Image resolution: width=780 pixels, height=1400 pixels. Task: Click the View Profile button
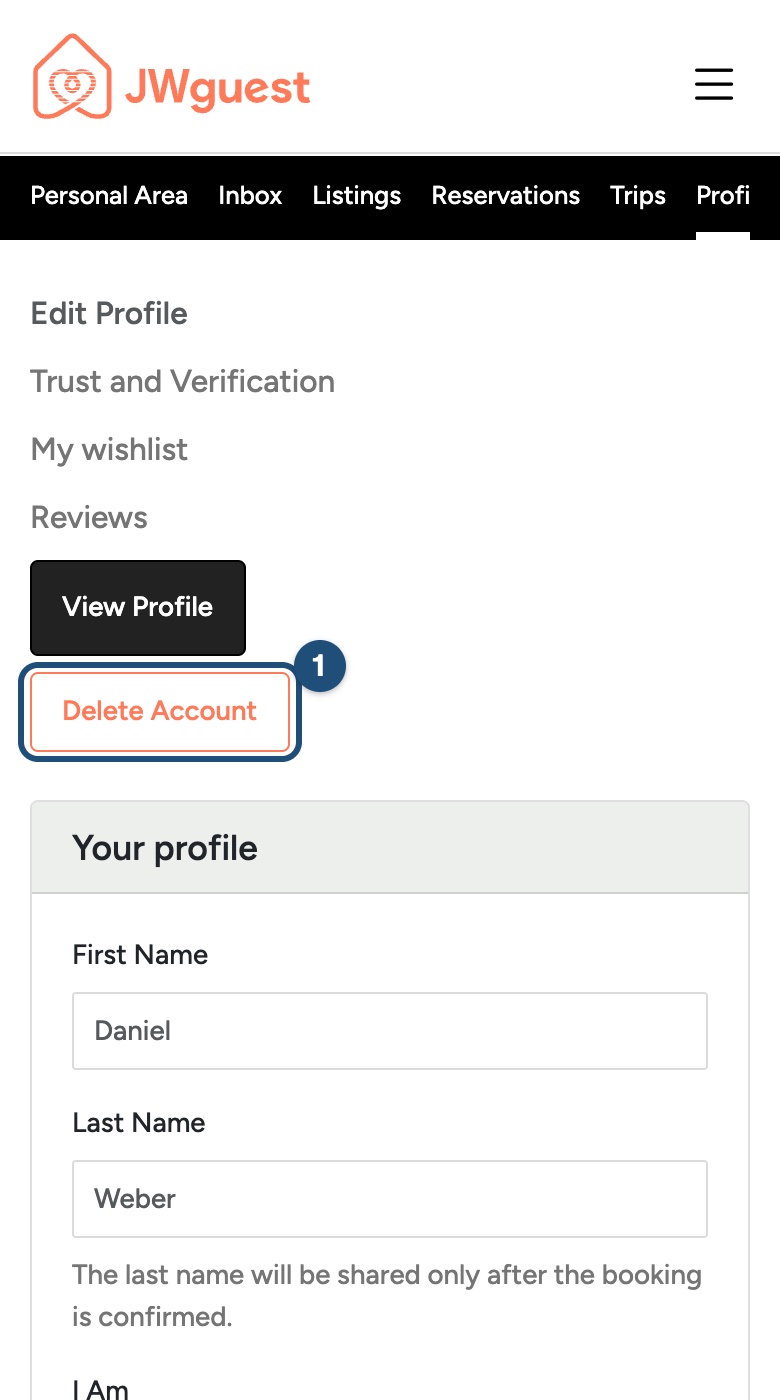(138, 608)
